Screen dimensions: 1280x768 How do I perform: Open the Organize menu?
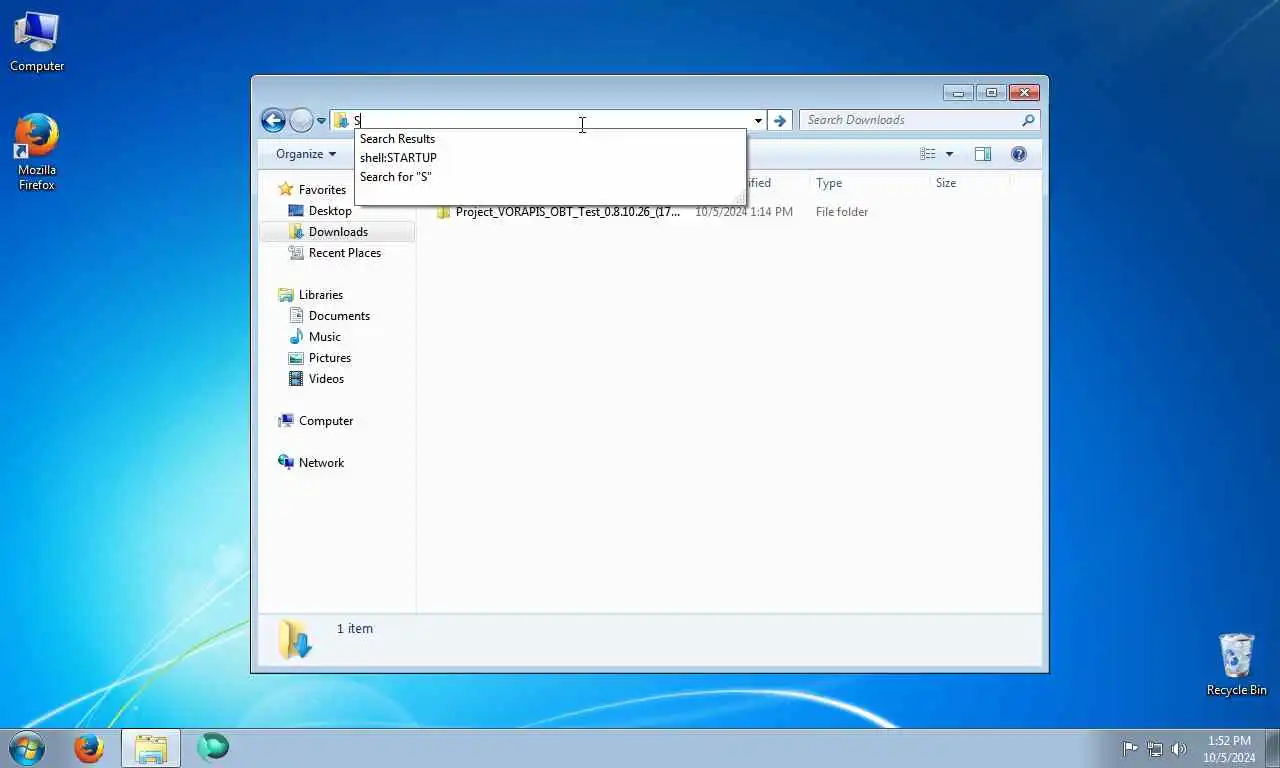click(x=306, y=154)
